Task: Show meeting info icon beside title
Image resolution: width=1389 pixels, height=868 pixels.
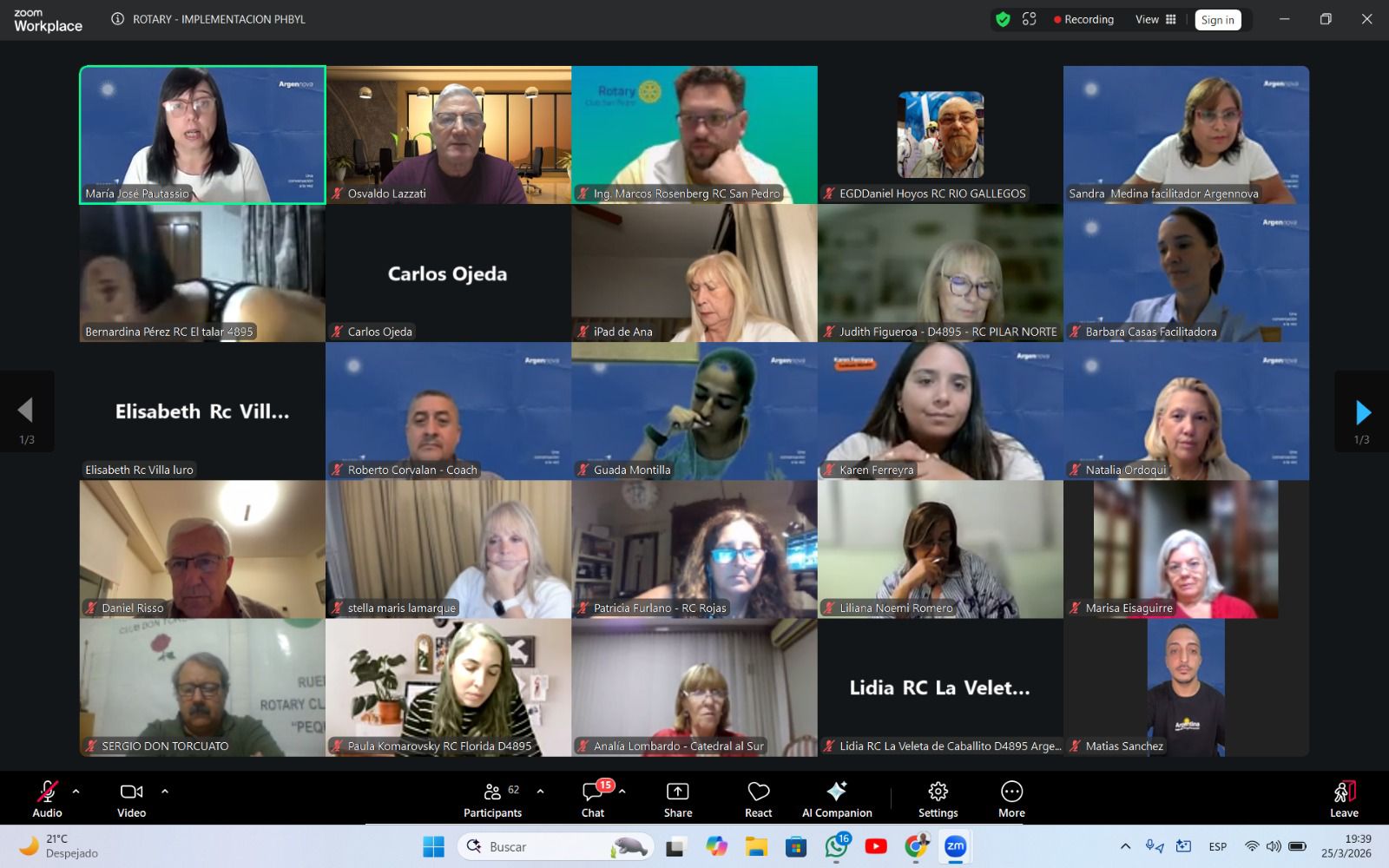Action: [118, 19]
